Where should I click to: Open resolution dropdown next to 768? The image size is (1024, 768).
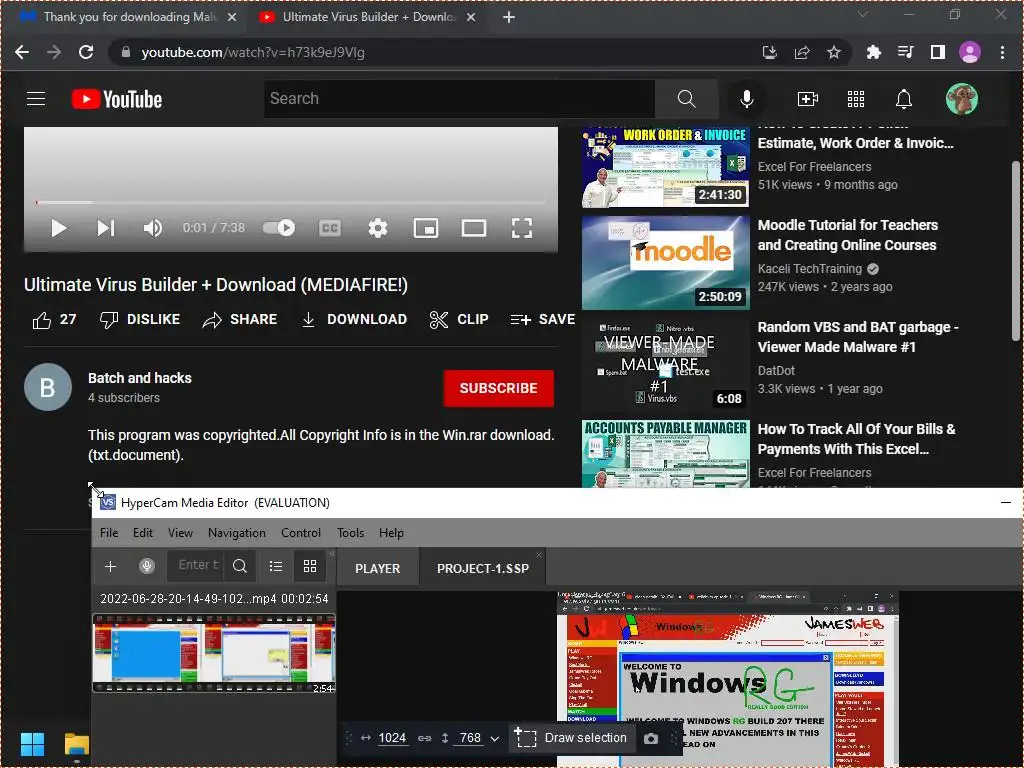(494, 739)
